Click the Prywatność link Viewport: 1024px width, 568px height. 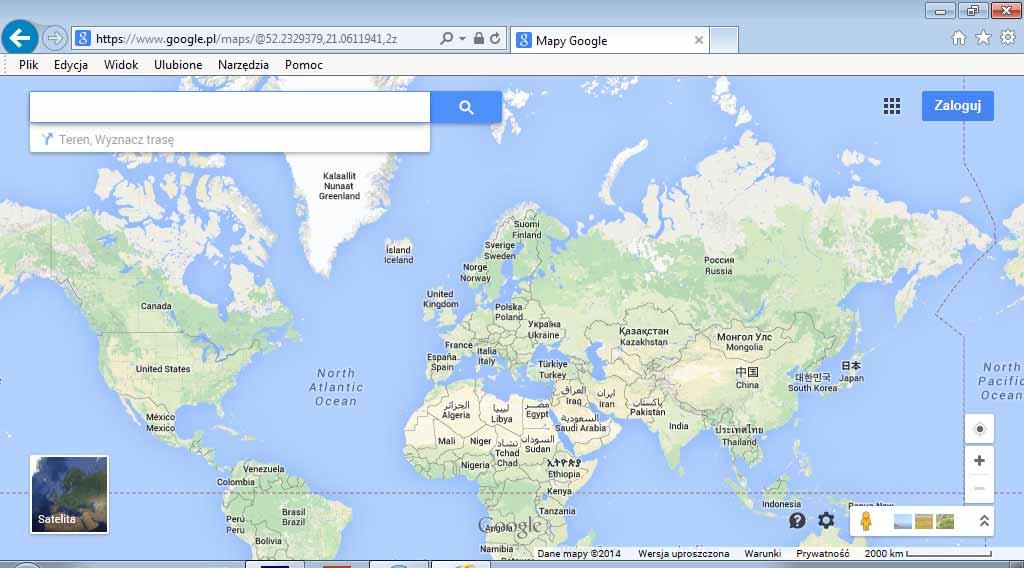coord(822,554)
